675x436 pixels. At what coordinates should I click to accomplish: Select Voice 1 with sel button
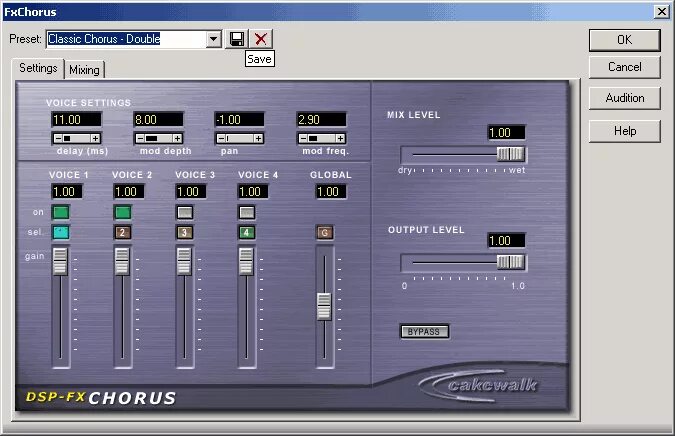(x=61, y=232)
